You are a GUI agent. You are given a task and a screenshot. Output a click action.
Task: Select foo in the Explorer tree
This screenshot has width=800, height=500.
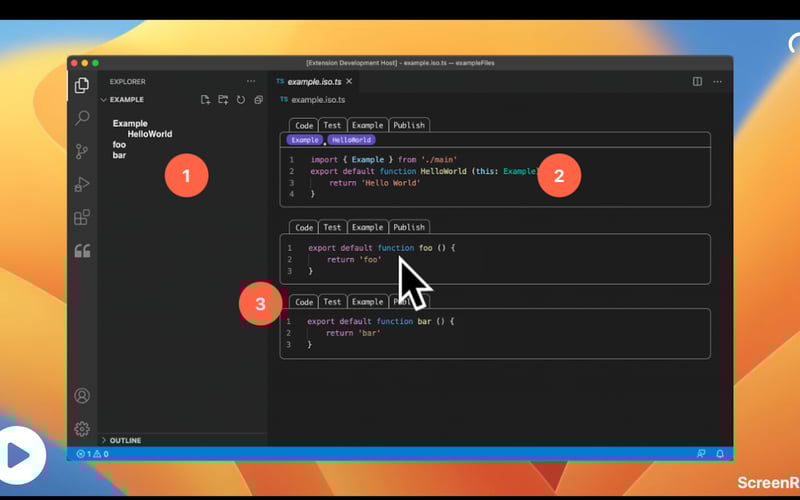119,144
